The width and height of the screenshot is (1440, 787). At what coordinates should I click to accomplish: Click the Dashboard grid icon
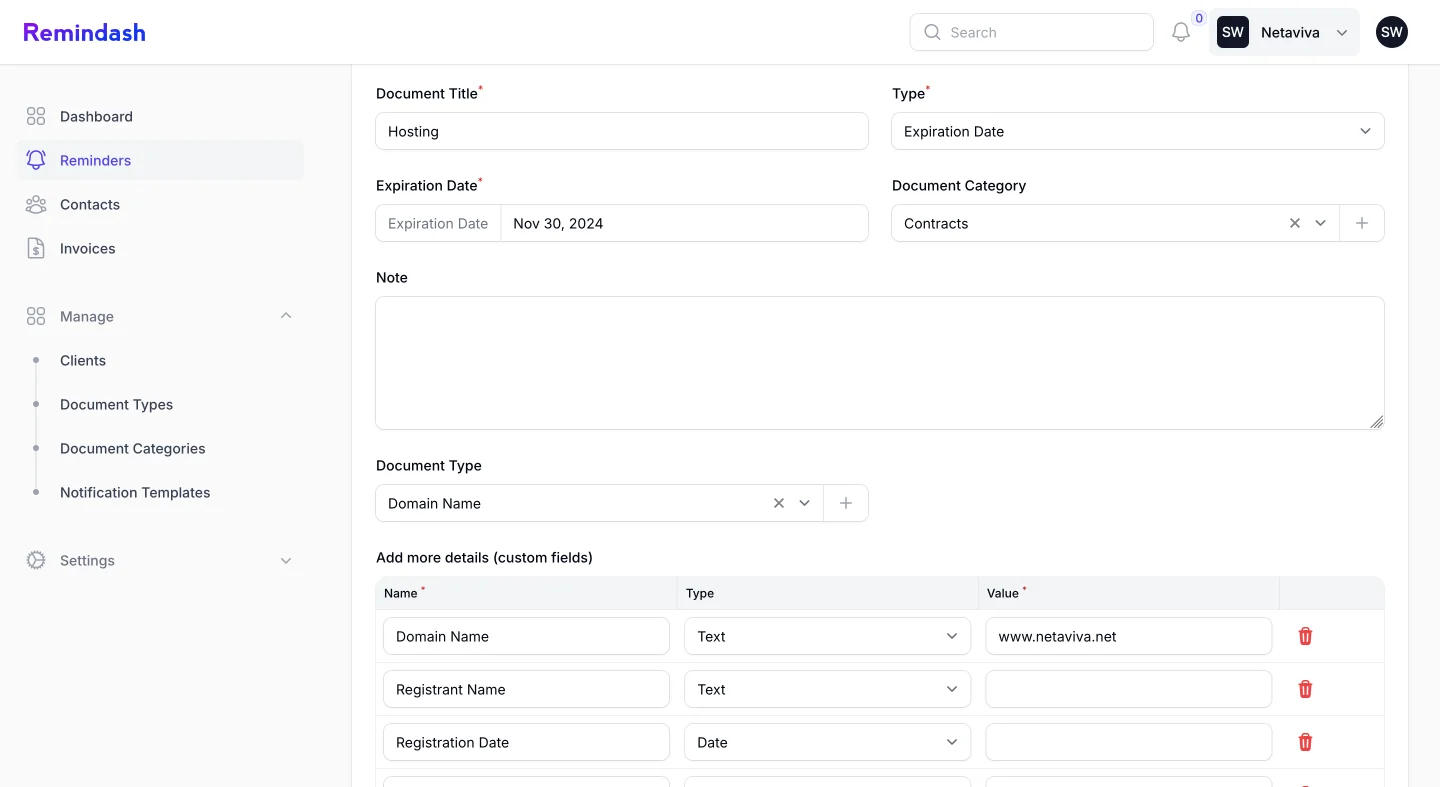[x=36, y=116]
